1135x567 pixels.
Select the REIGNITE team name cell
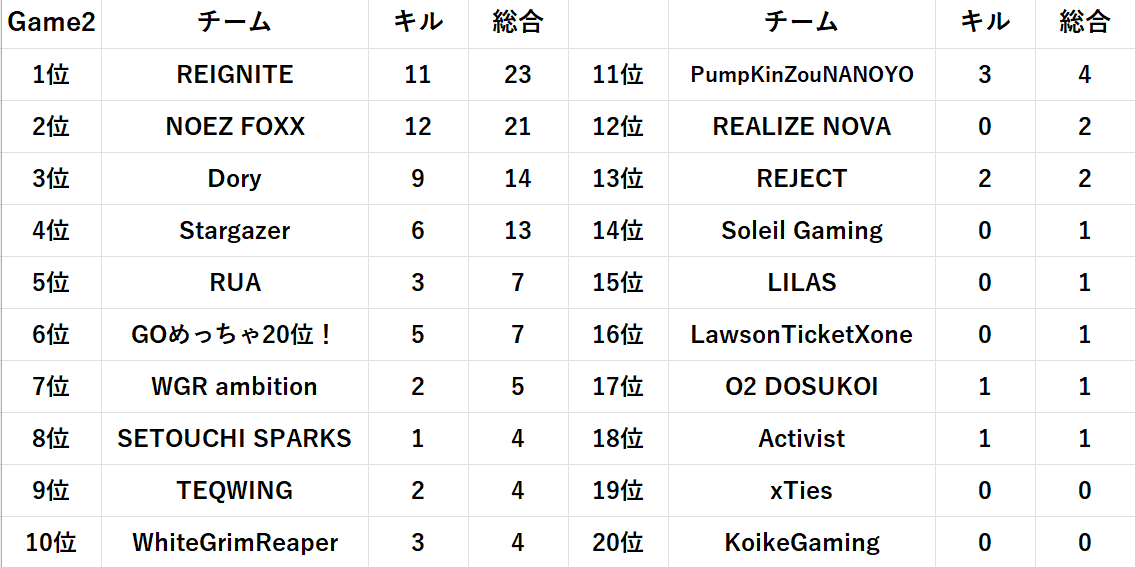[235, 75]
